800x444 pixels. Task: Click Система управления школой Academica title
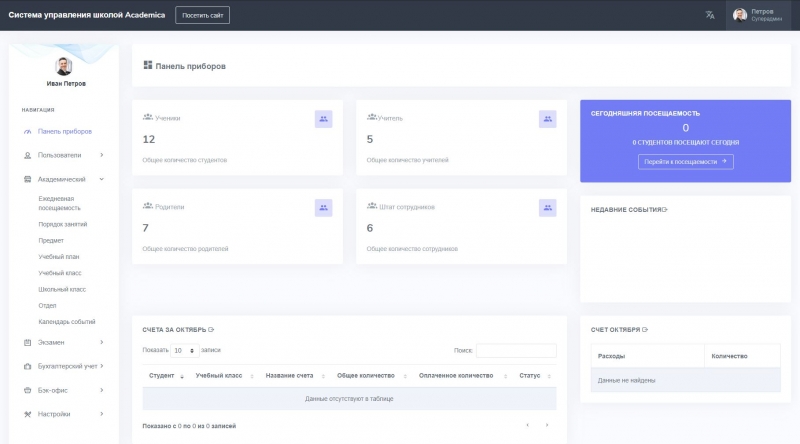(x=87, y=15)
